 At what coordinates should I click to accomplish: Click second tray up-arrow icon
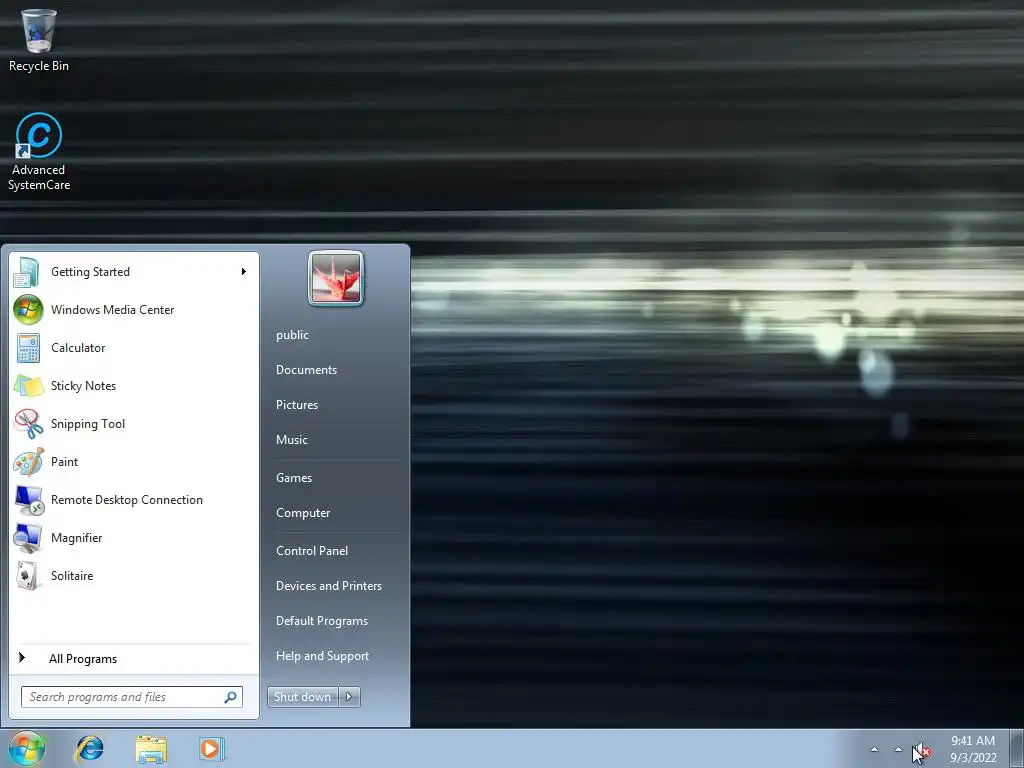(x=899, y=750)
